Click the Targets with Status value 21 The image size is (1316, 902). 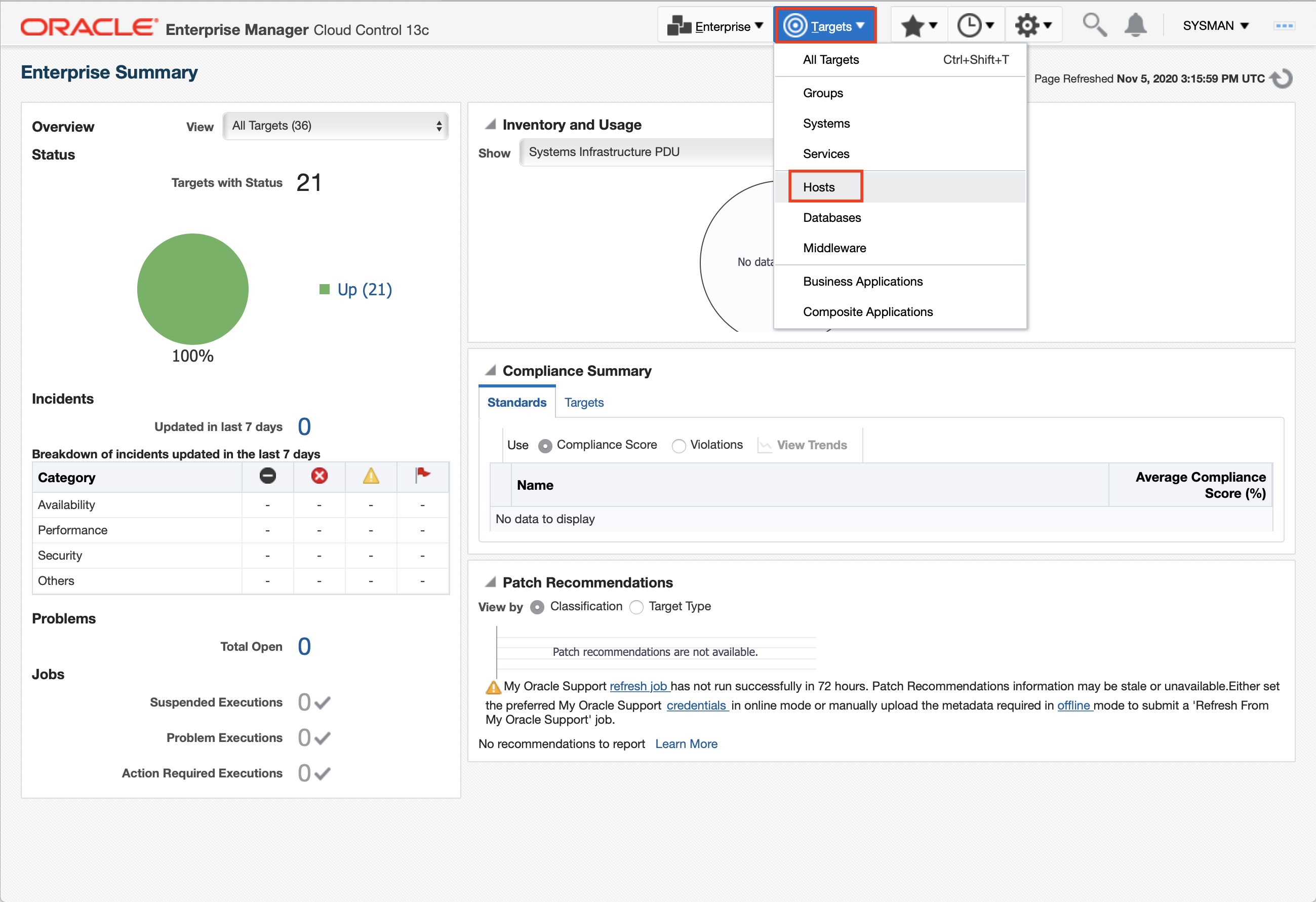click(308, 183)
